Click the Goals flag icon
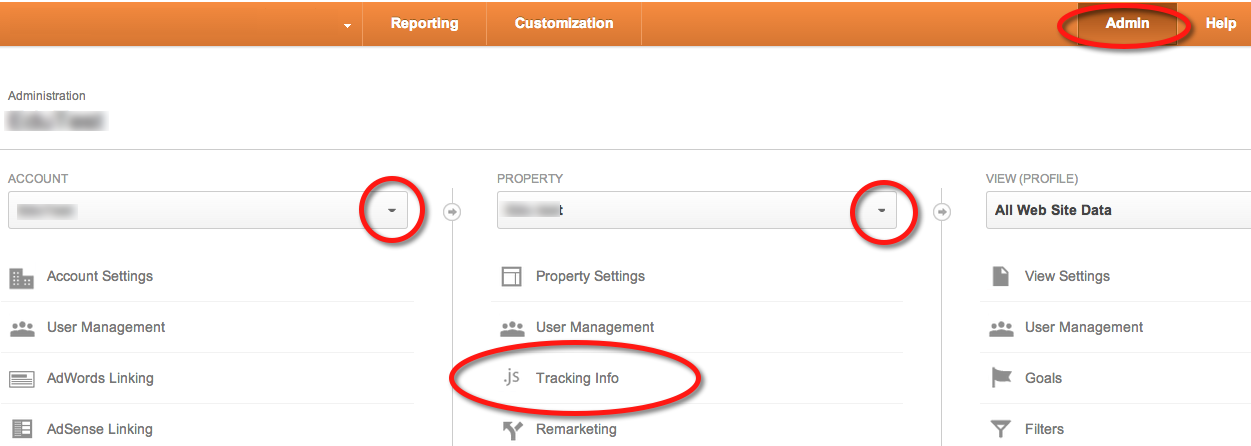The height and width of the screenshot is (446, 1251). tap(1000, 378)
